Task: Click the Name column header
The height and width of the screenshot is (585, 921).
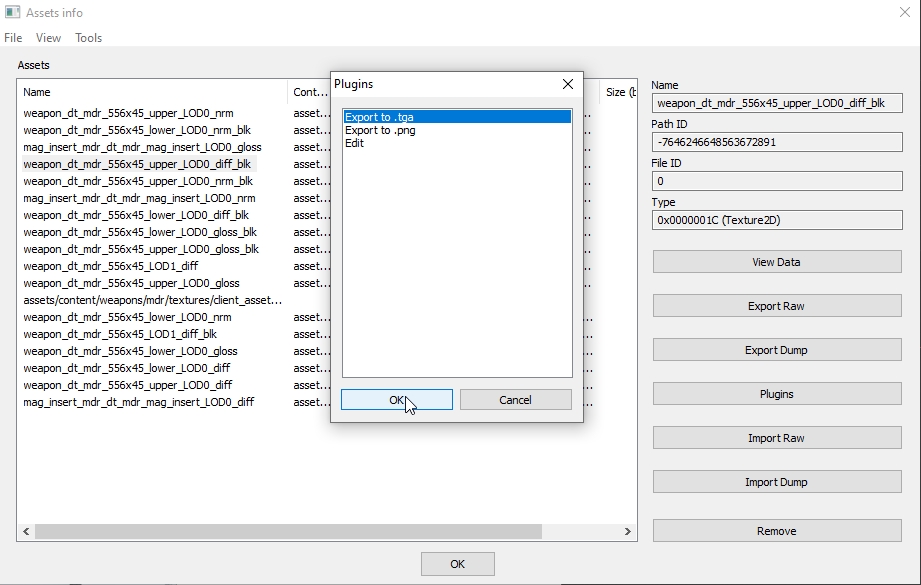Action: pyautogui.click(x=150, y=92)
